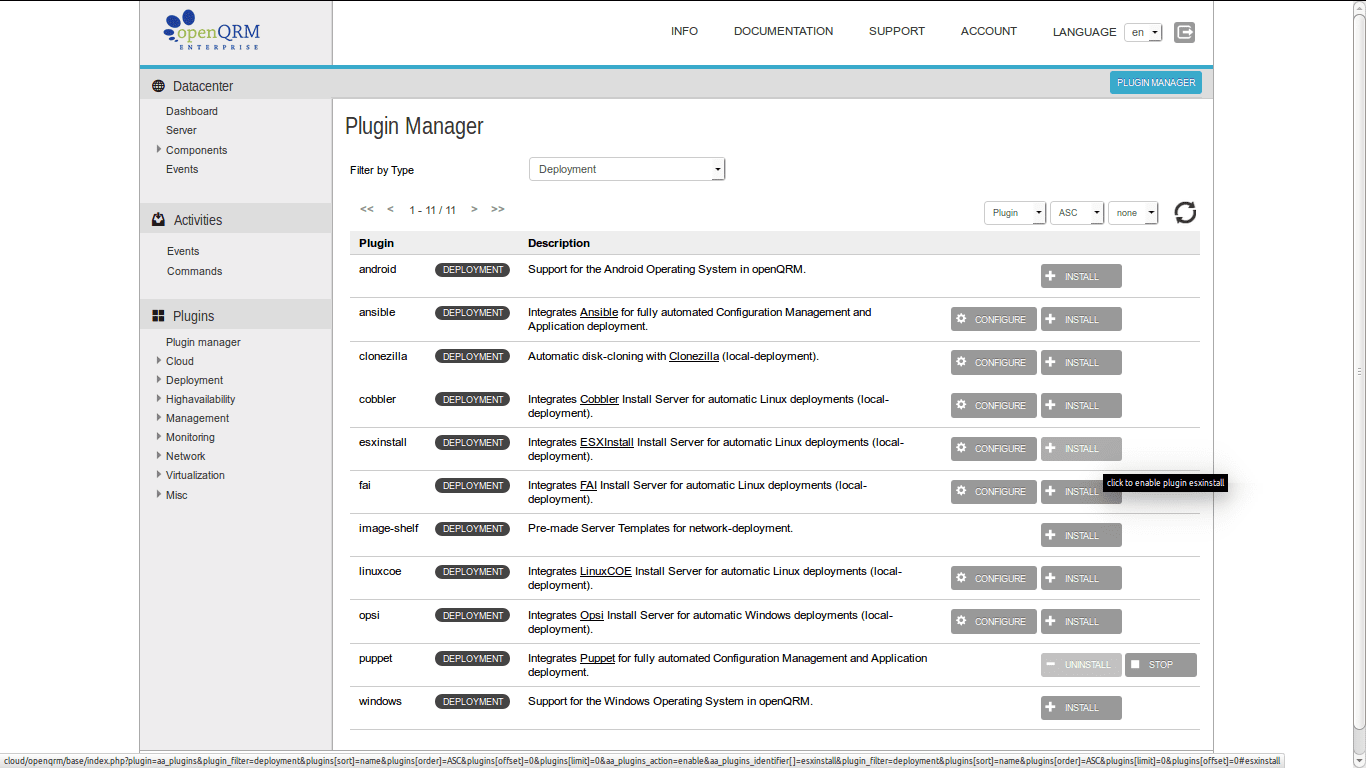Install the linuxcoe plugin
The width and height of the screenshot is (1366, 768).
[x=1081, y=578]
